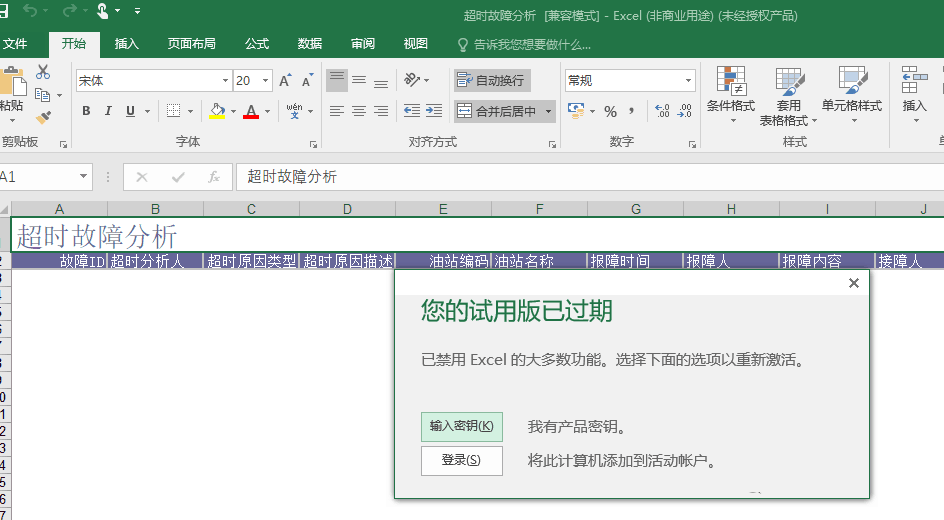
Task: Center text horizontally
Action: [359, 111]
